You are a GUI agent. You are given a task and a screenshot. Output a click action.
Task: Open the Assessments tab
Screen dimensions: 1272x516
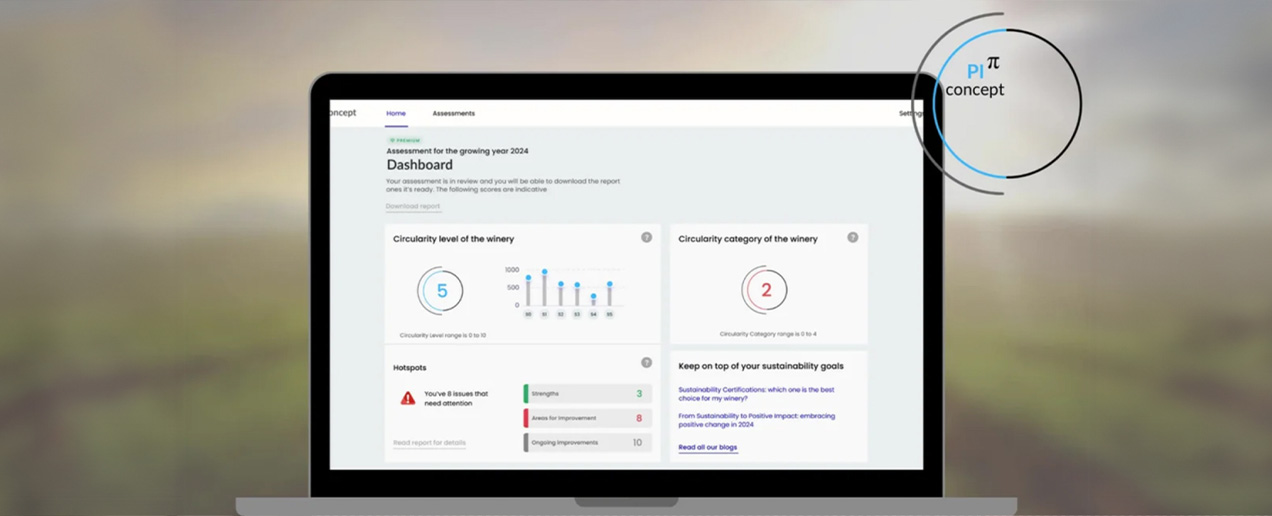[x=453, y=114]
